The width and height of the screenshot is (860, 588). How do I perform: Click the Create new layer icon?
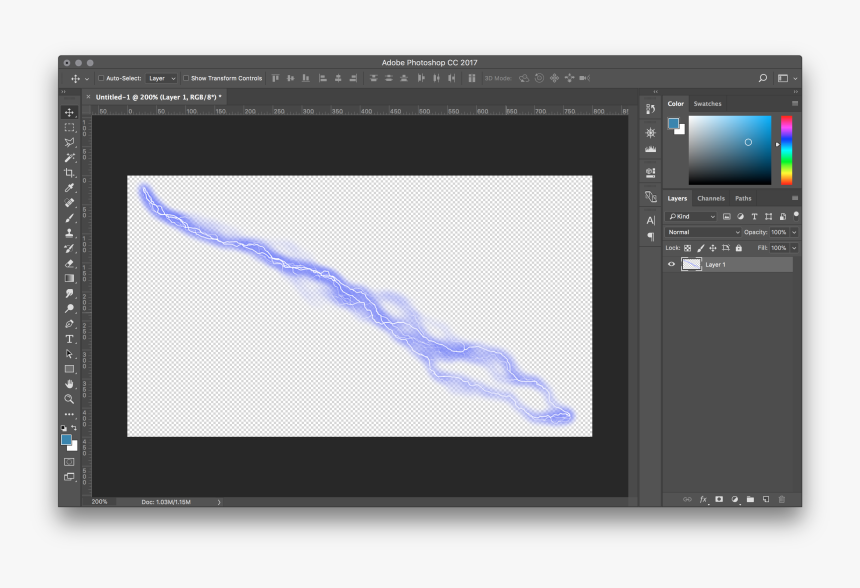(765, 499)
